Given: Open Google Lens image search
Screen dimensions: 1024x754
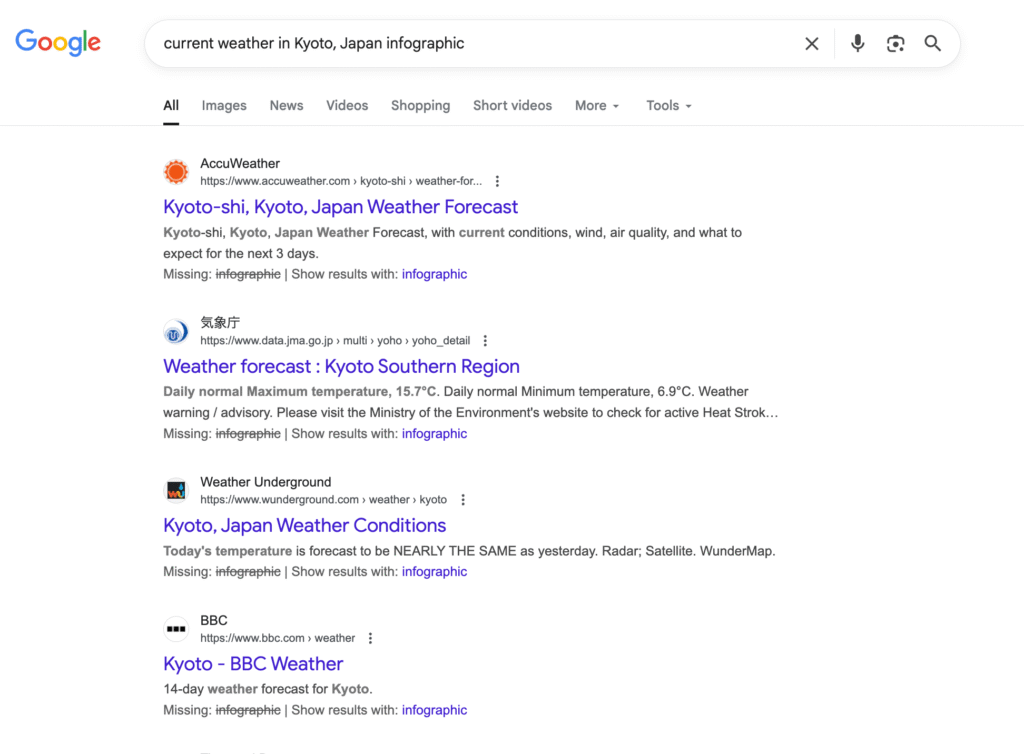Looking at the screenshot, I should coord(895,44).
